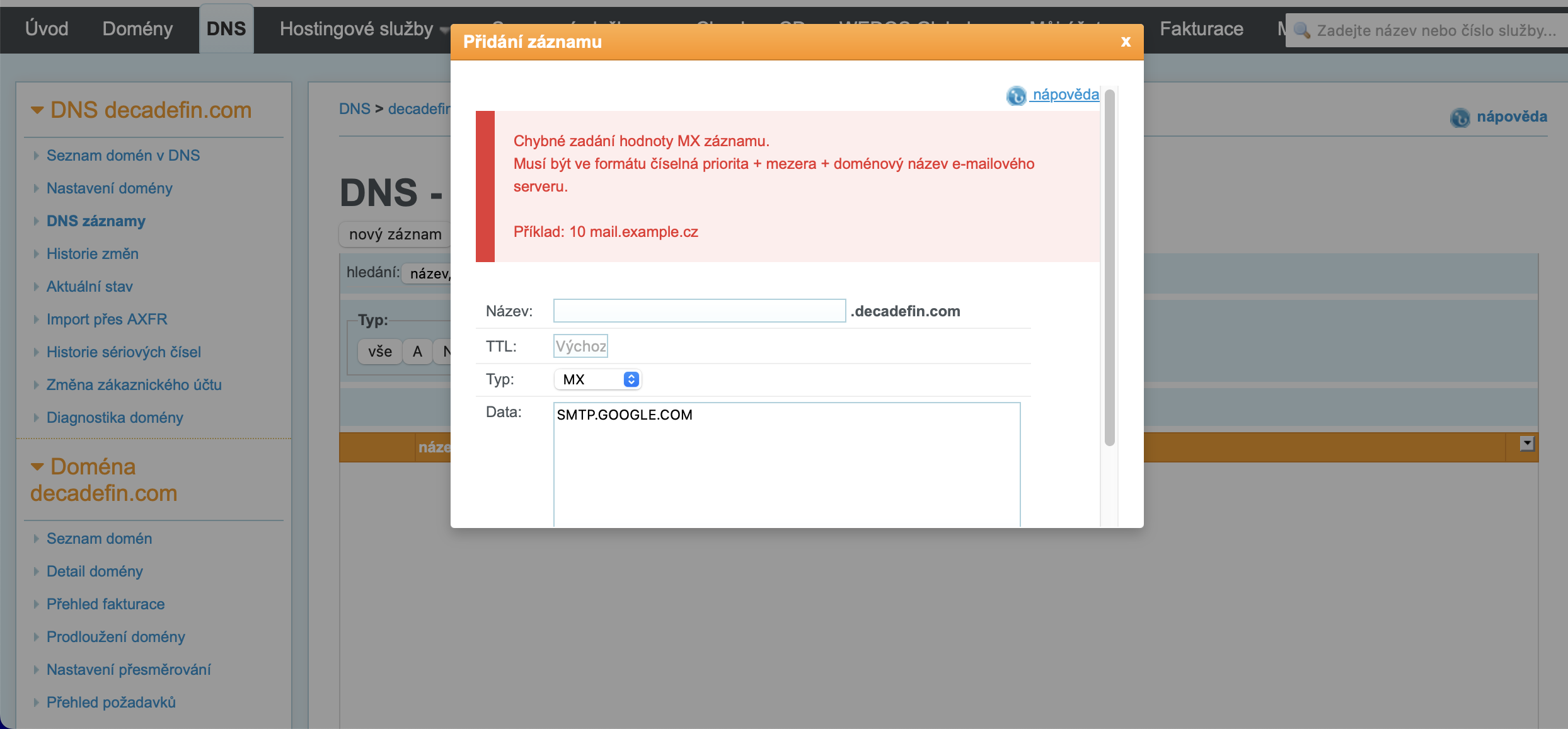This screenshot has width=1568, height=729.
Task: Switch to the Domény menu tab
Action: tap(137, 29)
